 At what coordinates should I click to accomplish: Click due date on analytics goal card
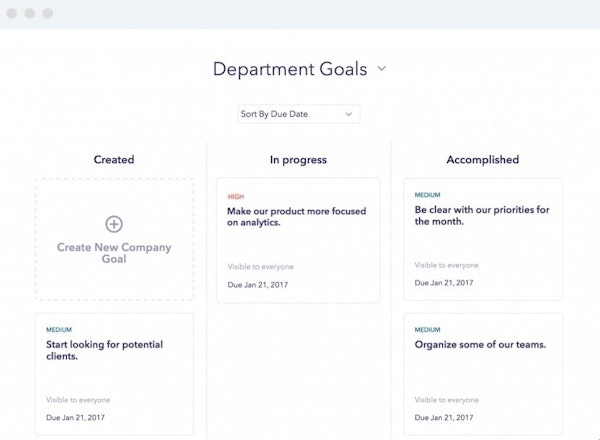[x=256, y=284]
